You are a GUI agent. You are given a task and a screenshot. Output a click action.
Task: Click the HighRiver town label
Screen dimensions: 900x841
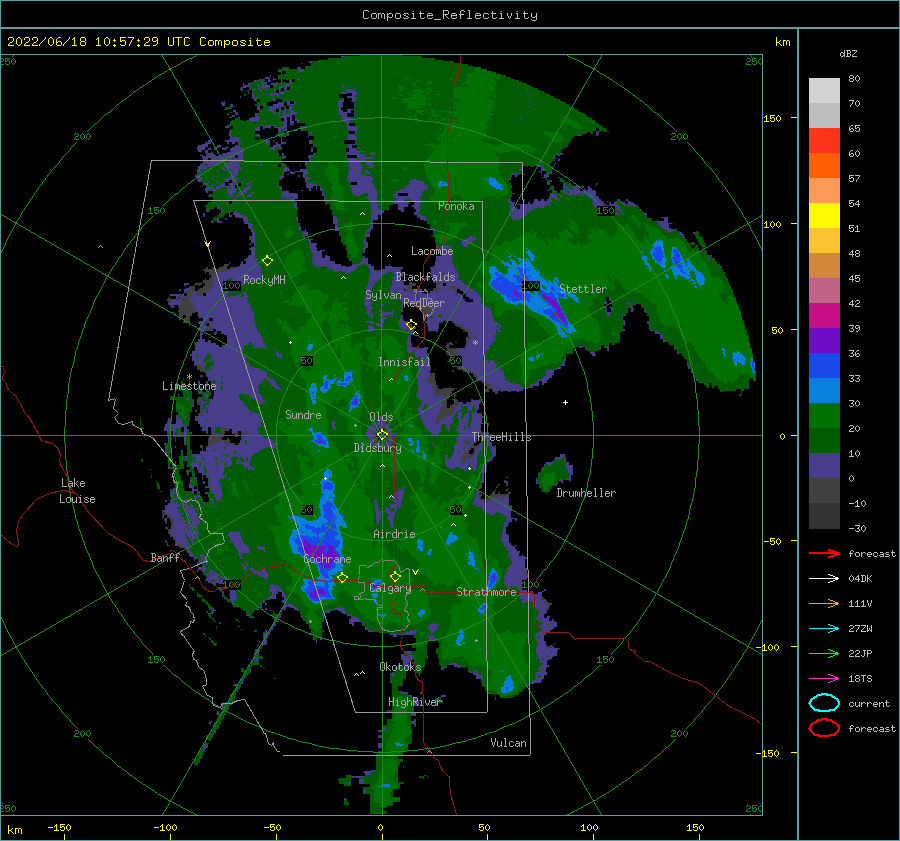(x=415, y=702)
